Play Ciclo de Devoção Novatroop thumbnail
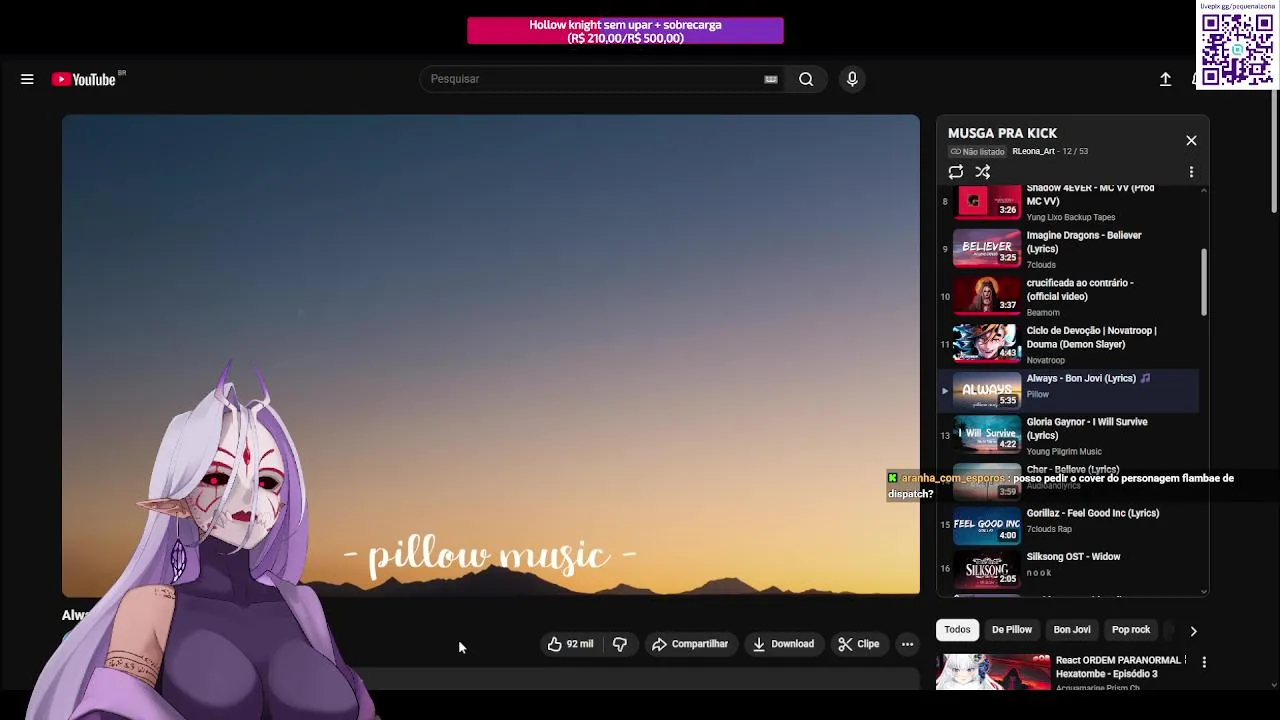The image size is (1280, 720). point(986,343)
